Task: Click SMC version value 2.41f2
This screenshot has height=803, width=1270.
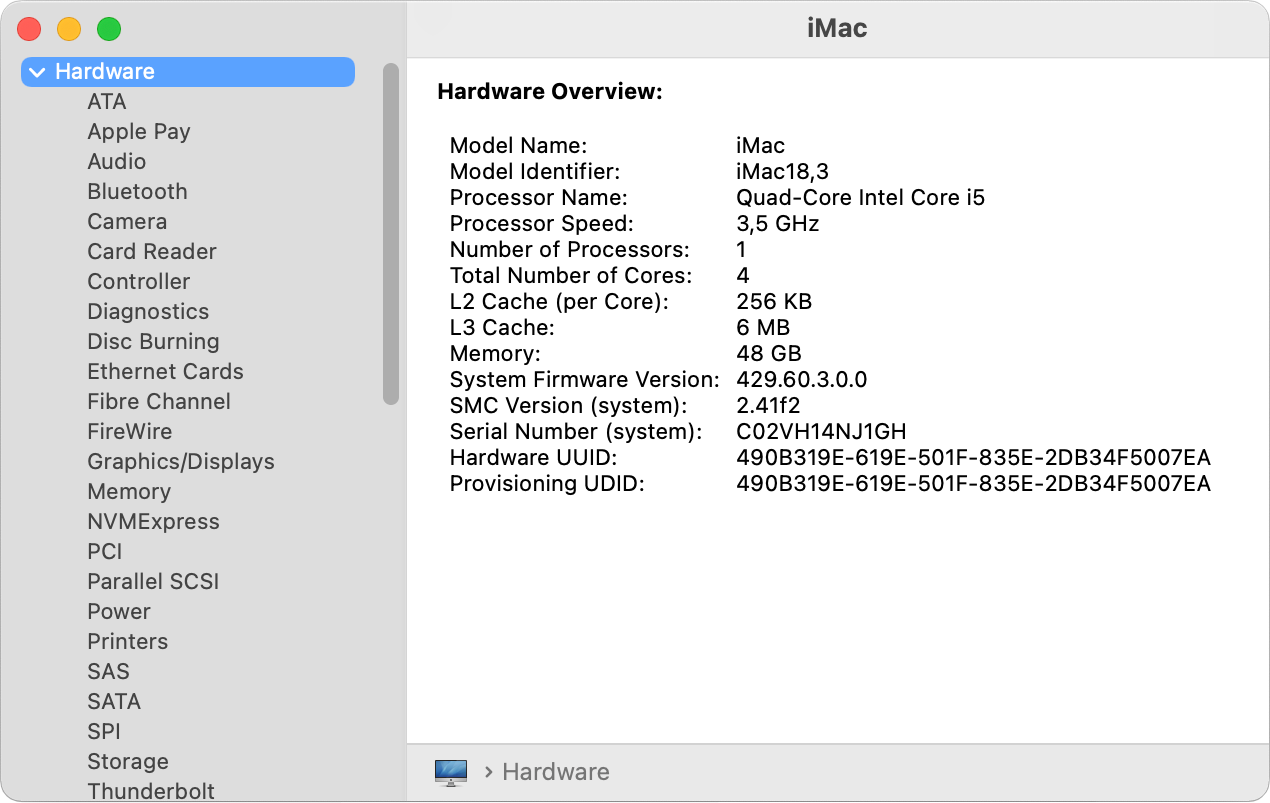Action: click(768, 406)
